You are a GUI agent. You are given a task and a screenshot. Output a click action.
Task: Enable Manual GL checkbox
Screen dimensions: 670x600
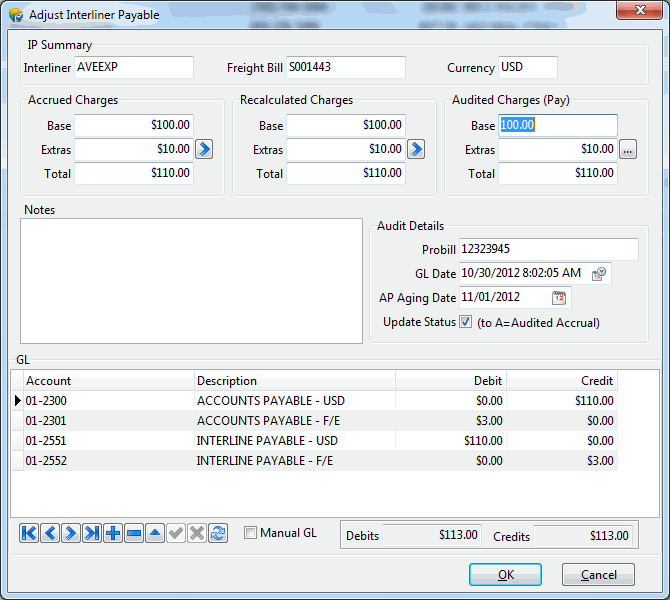click(x=250, y=533)
